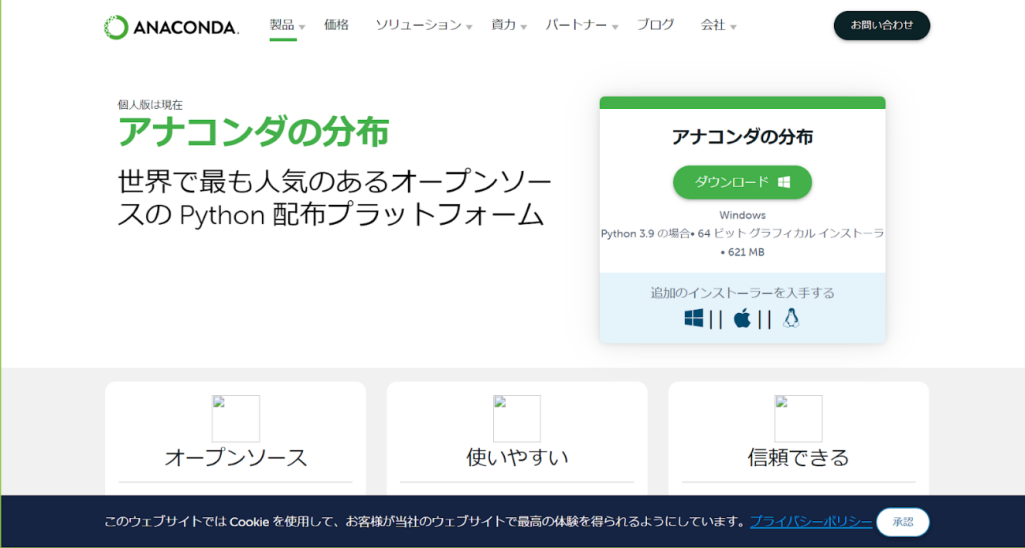Go to the ブログ page
Image resolution: width=1025 pixels, height=548 pixels.
click(x=656, y=26)
